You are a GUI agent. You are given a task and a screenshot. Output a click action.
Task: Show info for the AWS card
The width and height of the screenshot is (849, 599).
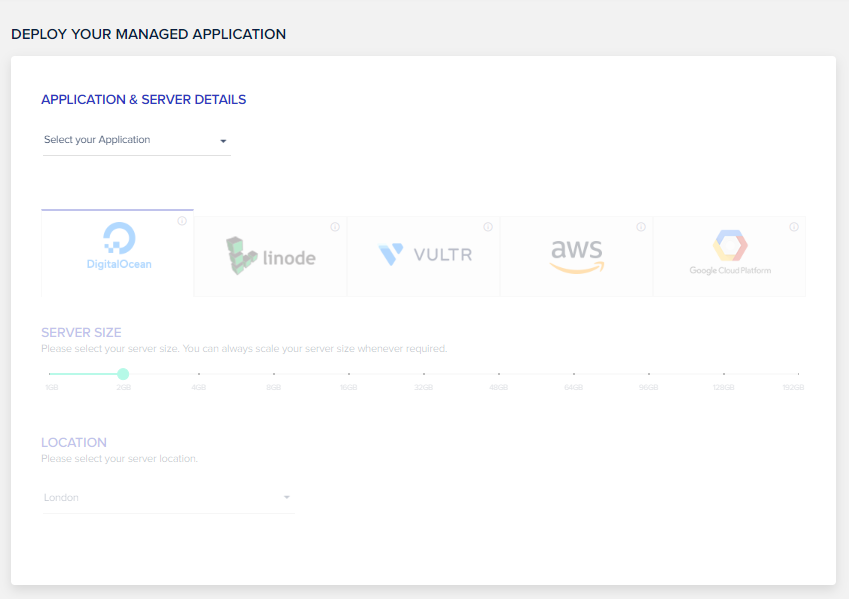pos(641,227)
